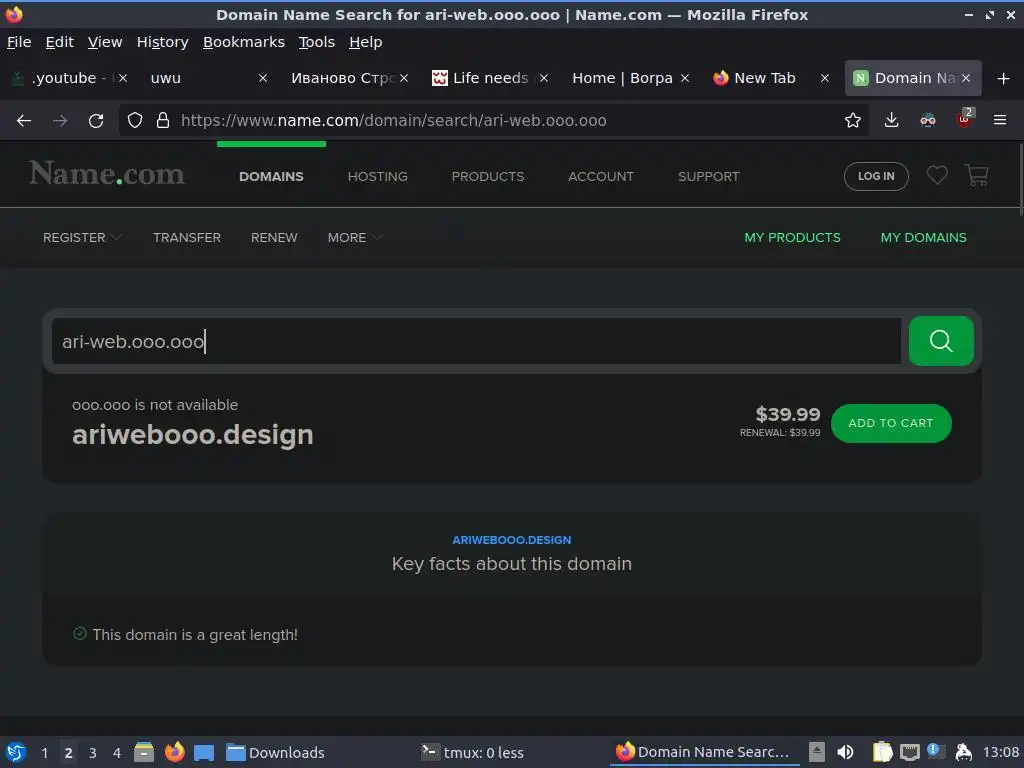Image resolution: width=1024 pixels, height=768 pixels.
Task: Open the SUPPORT navigation link
Action: click(x=709, y=176)
